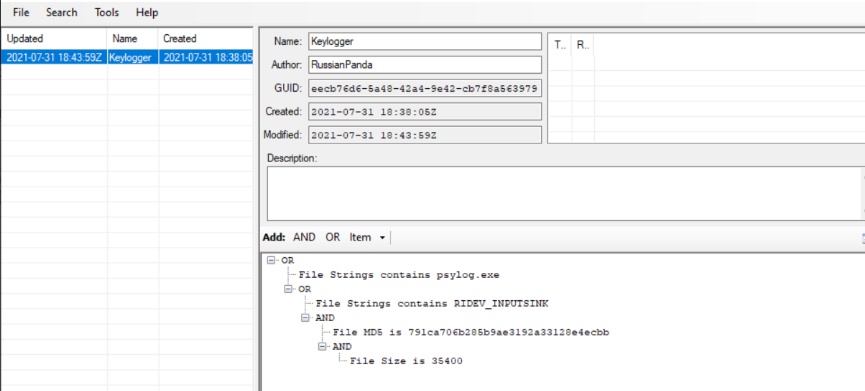The width and height of the screenshot is (865, 391).
Task: Select File Strings contains RIDEV_INPUTSINK item
Action: point(432,303)
